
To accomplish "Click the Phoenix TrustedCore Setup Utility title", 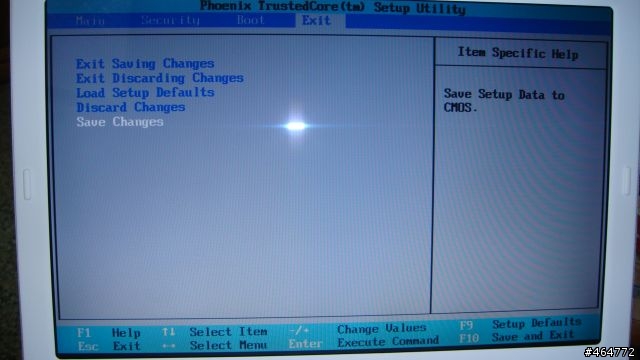I will [333, 7].
